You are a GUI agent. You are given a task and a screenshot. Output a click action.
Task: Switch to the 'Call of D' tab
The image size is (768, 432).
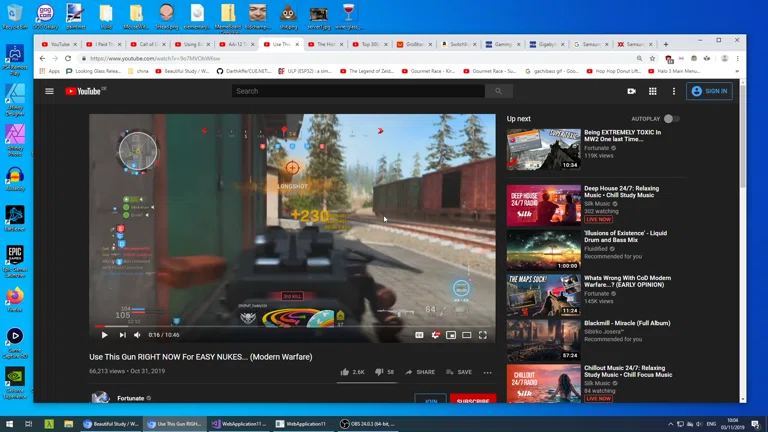148,44
